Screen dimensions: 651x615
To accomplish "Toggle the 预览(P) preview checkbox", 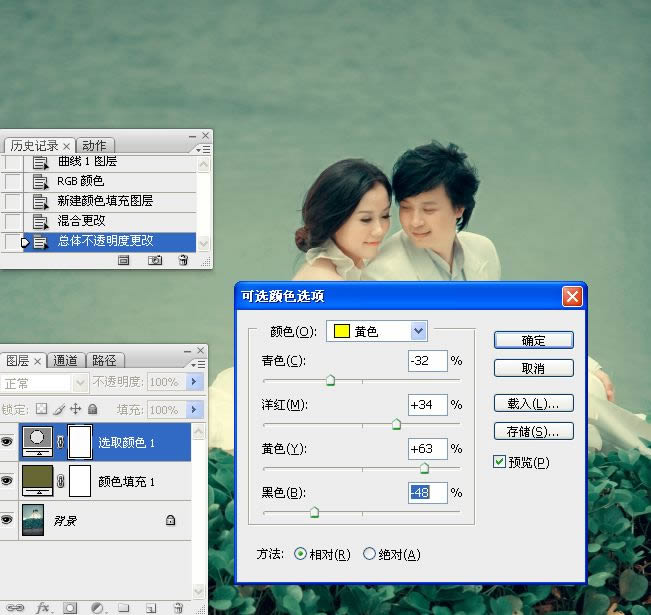I will tap(500, 462).
